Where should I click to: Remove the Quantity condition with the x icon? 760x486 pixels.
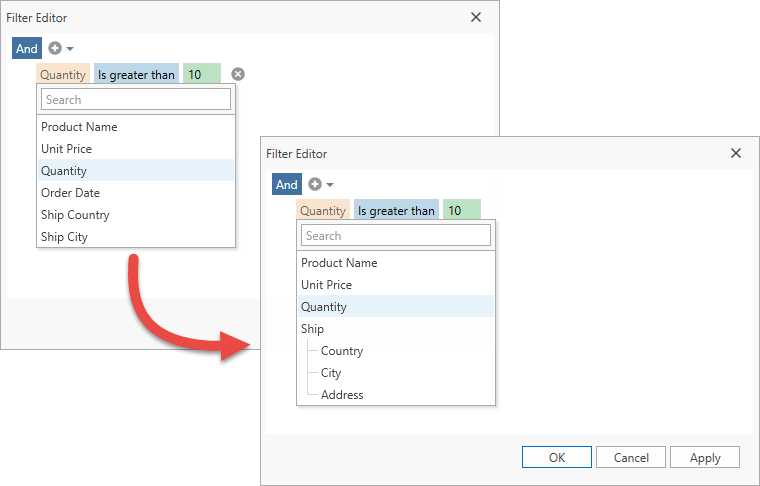(237, 74)
